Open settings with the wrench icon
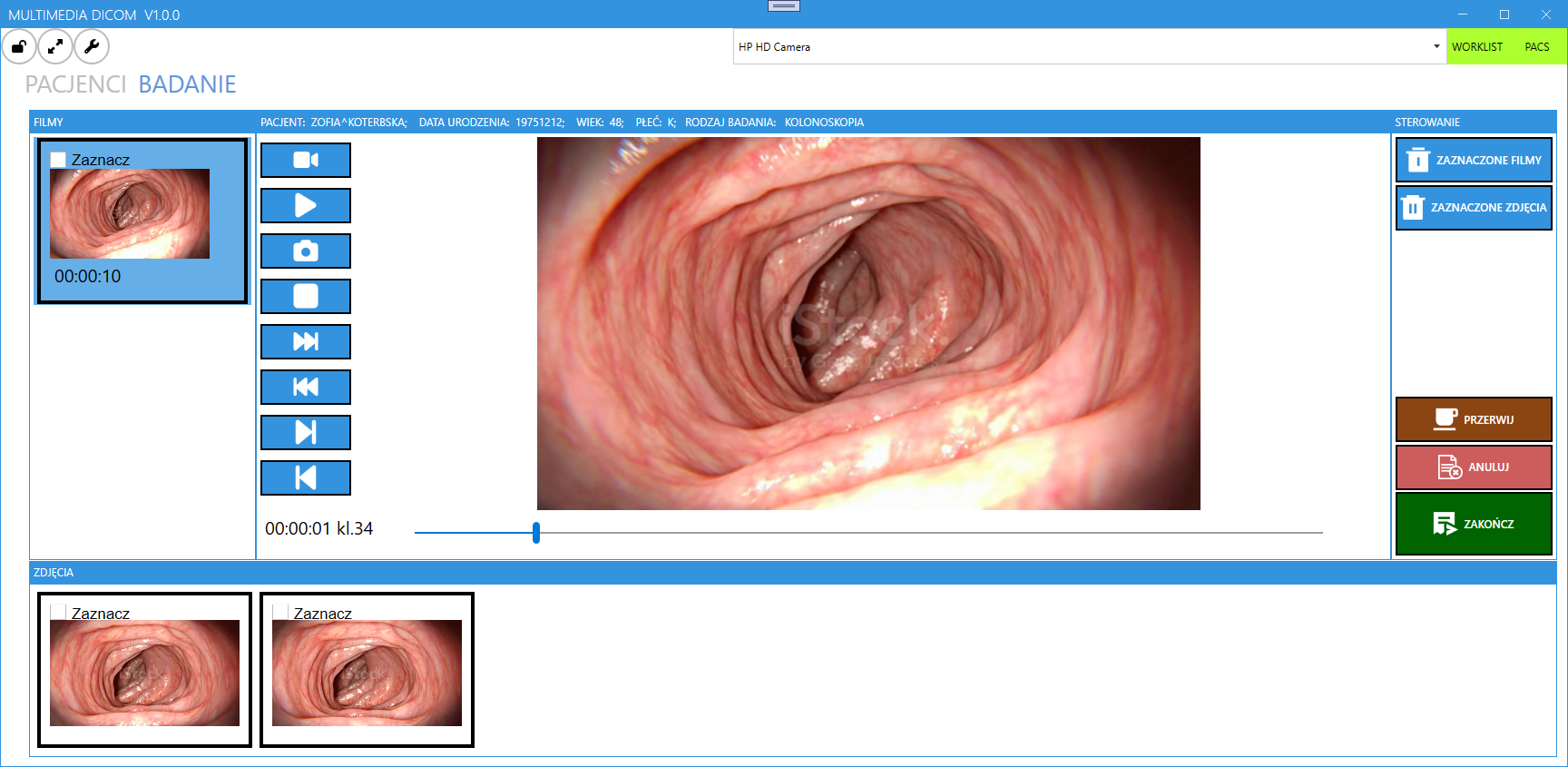This screenshot has width=1568, height=767. click(92, 46)
